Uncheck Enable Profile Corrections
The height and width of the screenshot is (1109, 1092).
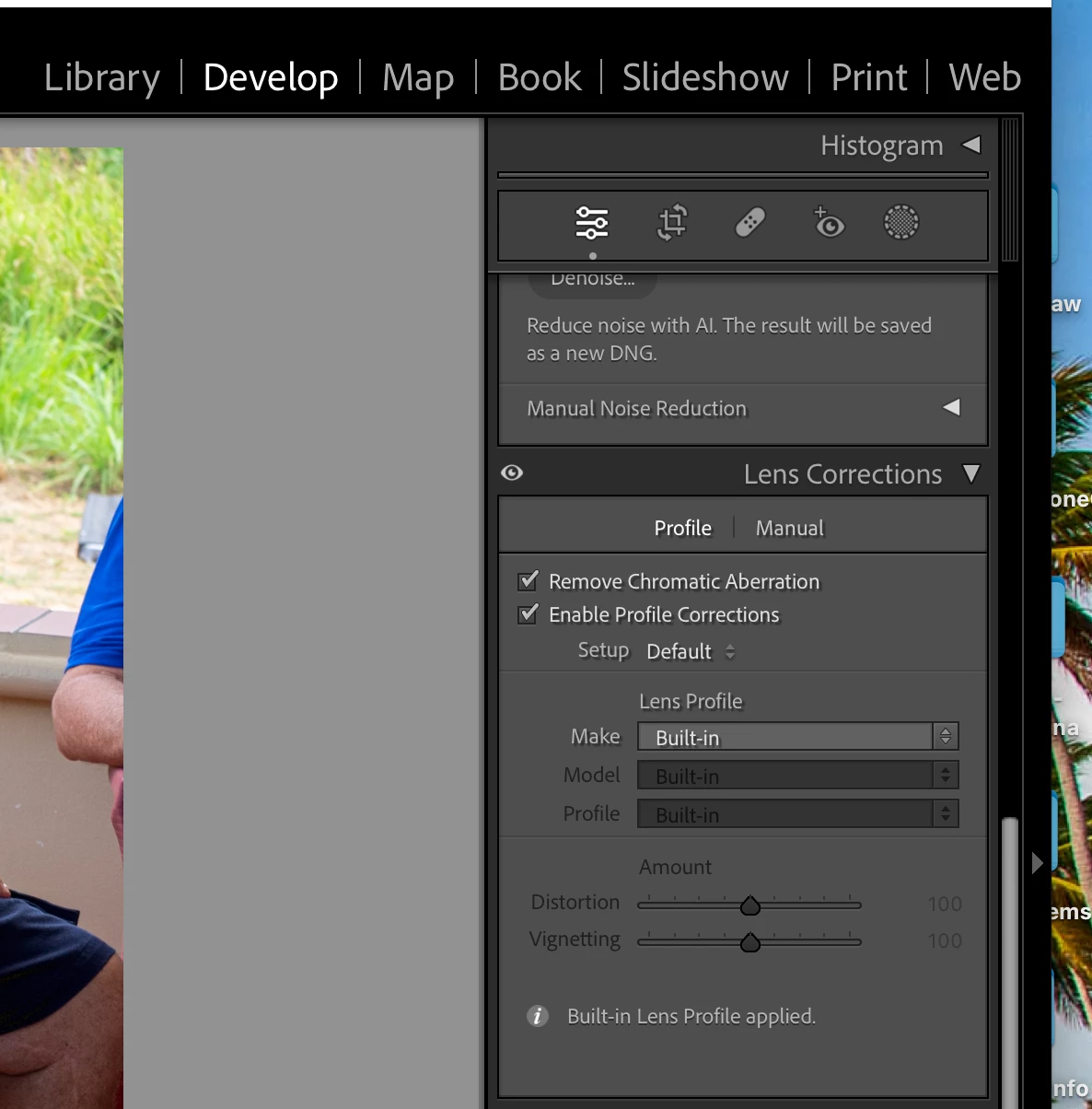pyautogui.click(x=528, y=613)
